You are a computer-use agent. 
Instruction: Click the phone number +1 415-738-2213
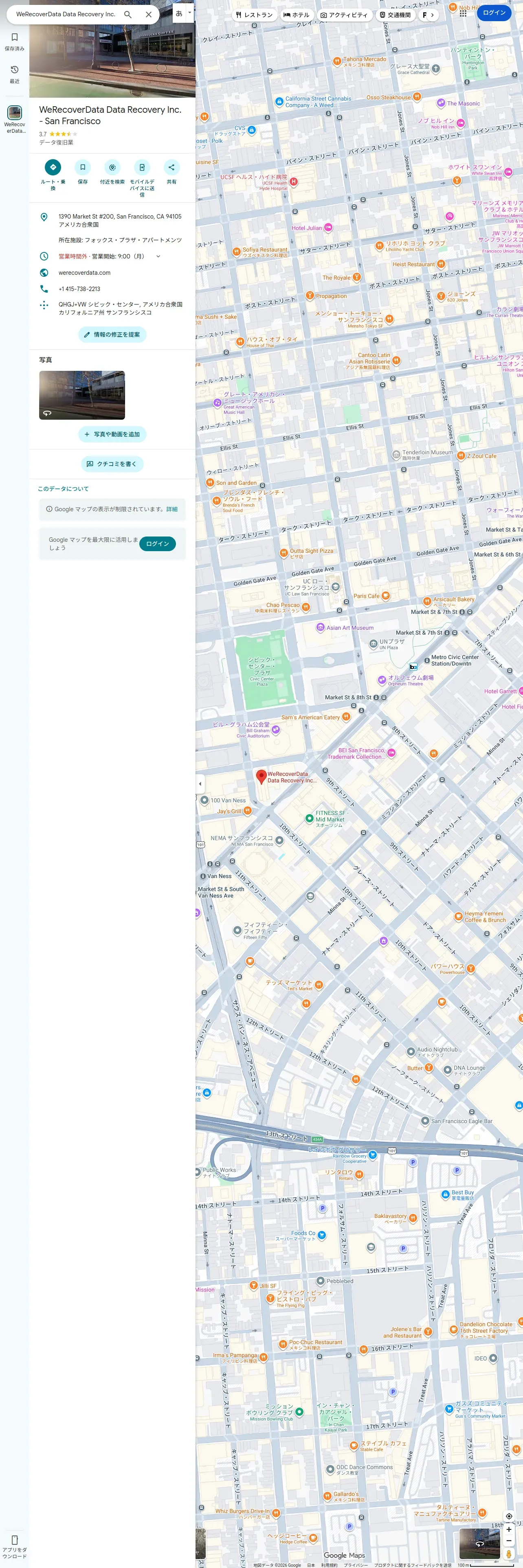79,289
